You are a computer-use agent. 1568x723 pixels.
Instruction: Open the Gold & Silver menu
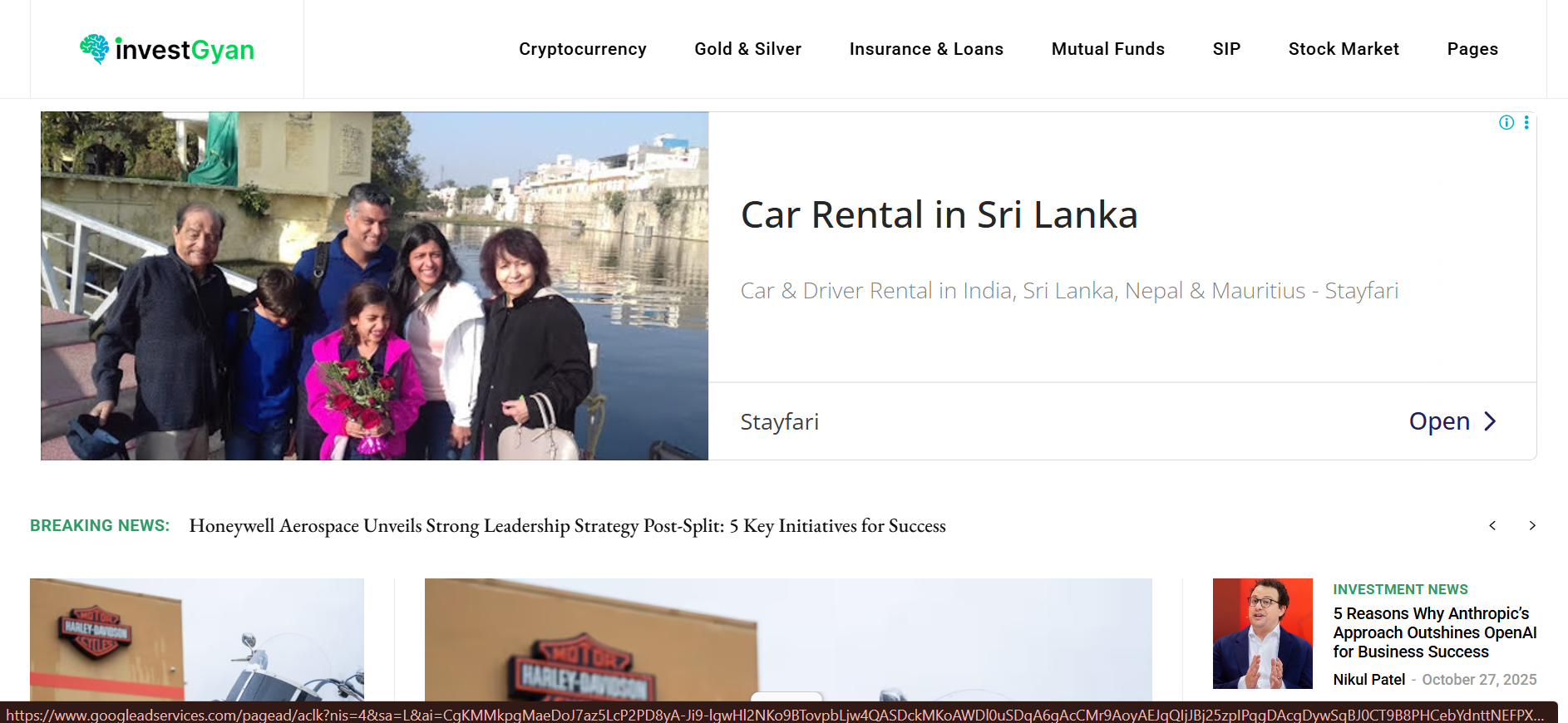[x=747, y=49]
